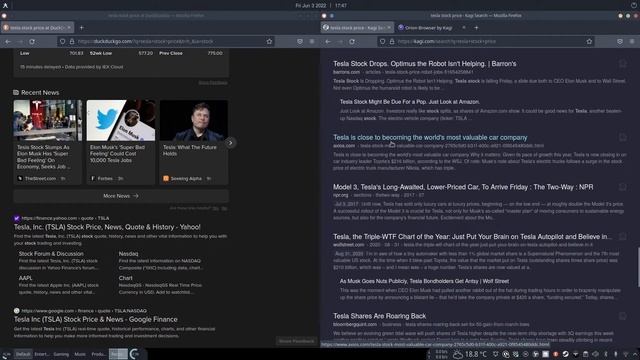Close the Kagi tesla stock price tab
640x360 pixels.
tap(389, 28)
